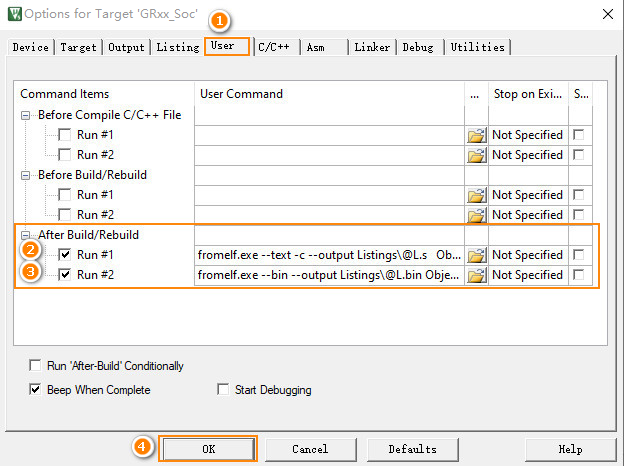Edit the After Build Run #2 fromelf command

pos(329,275)
